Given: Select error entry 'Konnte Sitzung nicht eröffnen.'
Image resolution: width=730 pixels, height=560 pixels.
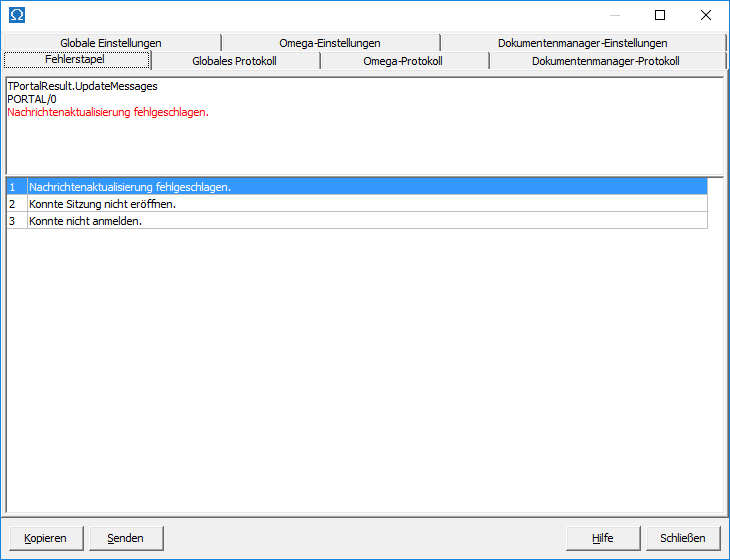Looking at the screenshot, I should pos(102,204).
